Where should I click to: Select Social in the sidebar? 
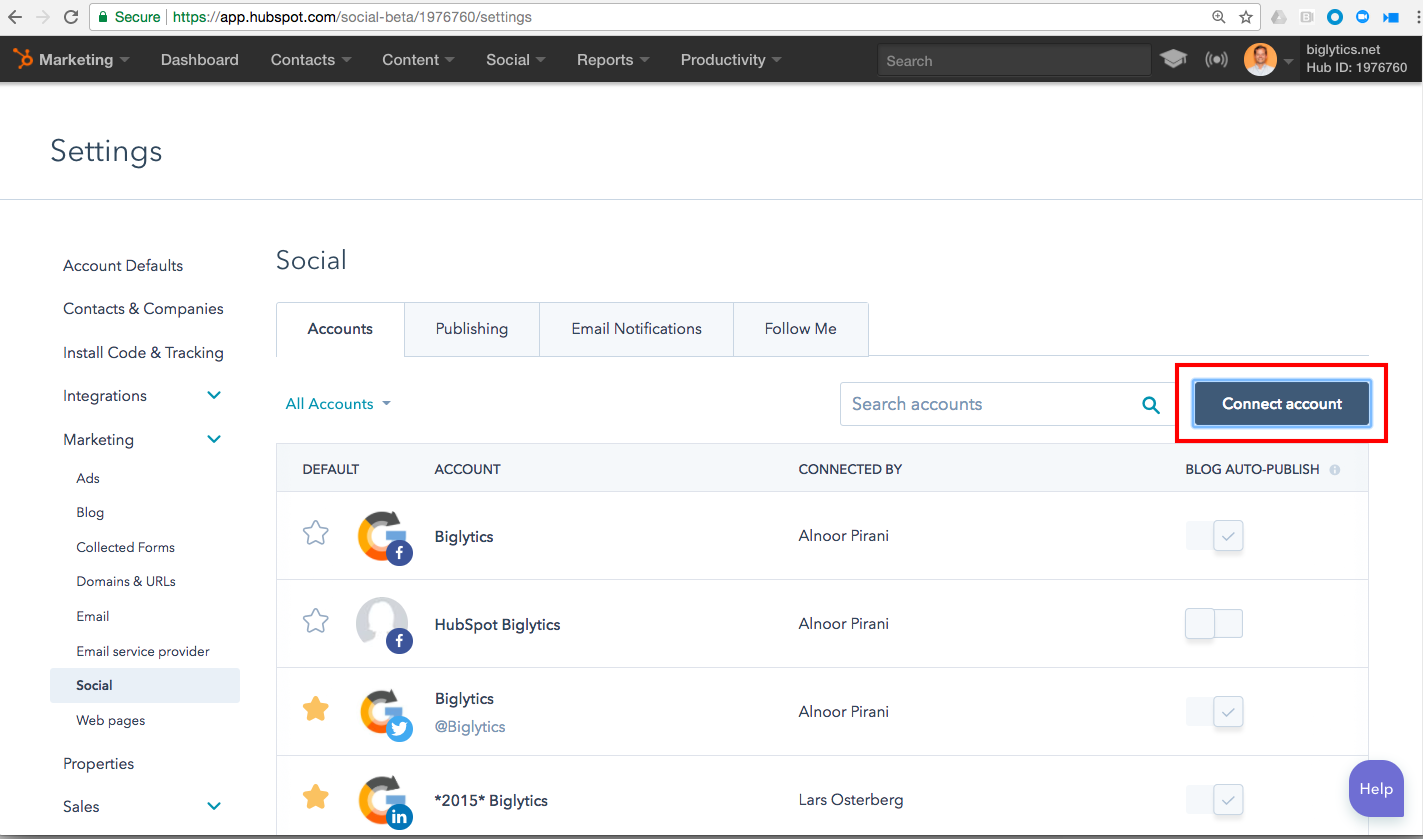pos(145,685)
